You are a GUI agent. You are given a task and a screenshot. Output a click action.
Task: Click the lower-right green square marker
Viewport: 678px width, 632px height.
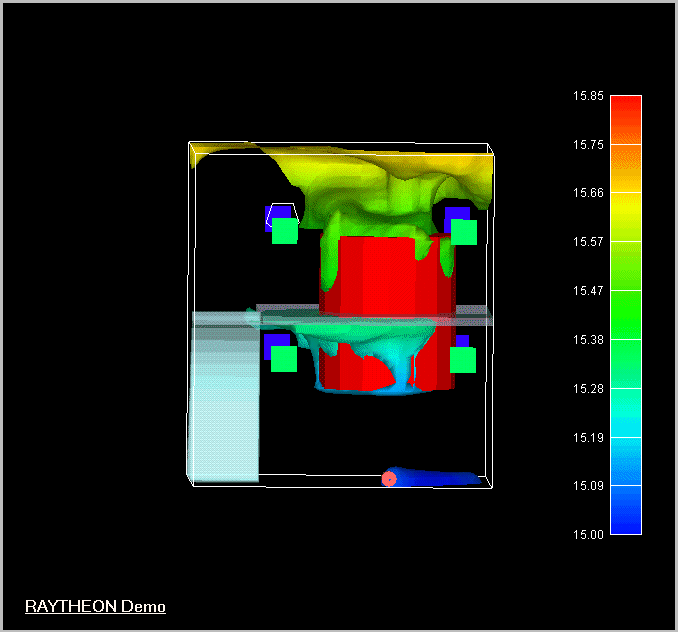[463, 360]
